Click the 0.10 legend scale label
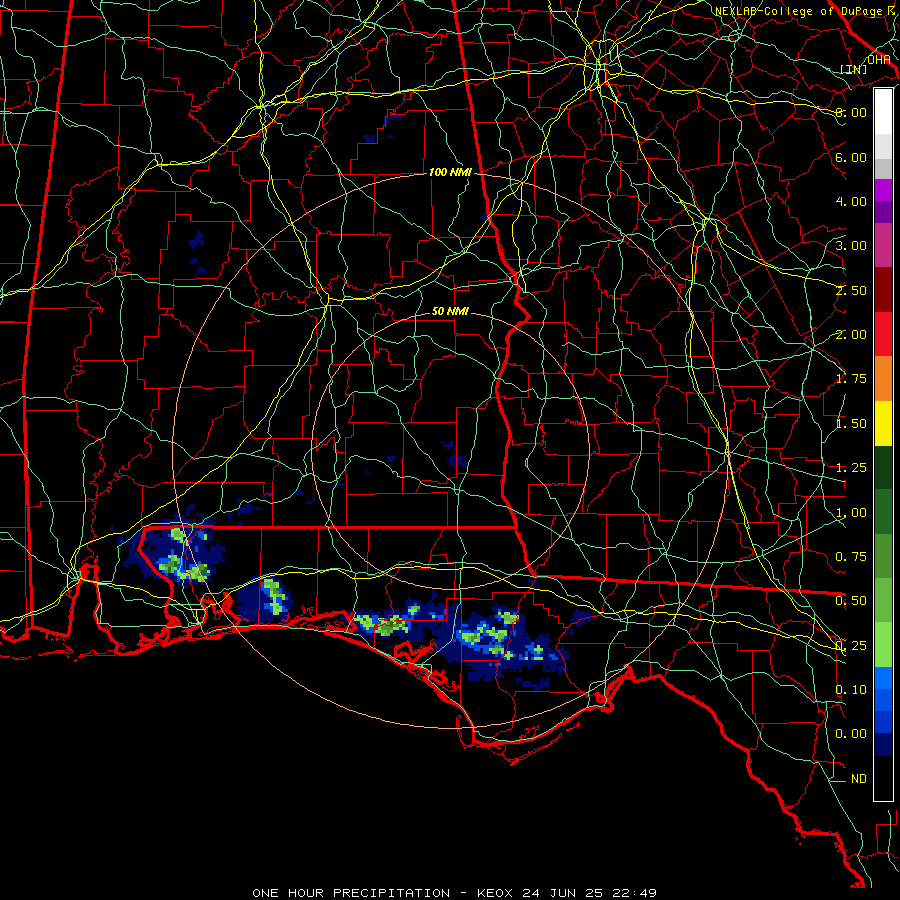 point(851,690)
